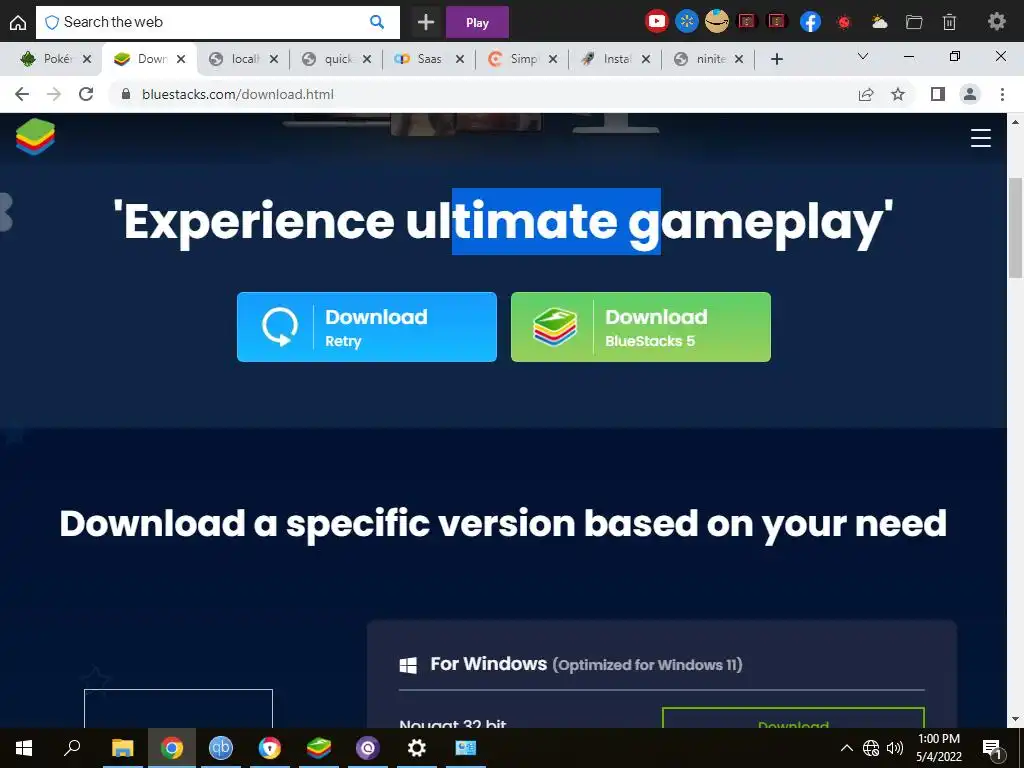1024x768 pixels.
Task: Open the Facebook shortcut icon
Action: click(x=810, y=22)
